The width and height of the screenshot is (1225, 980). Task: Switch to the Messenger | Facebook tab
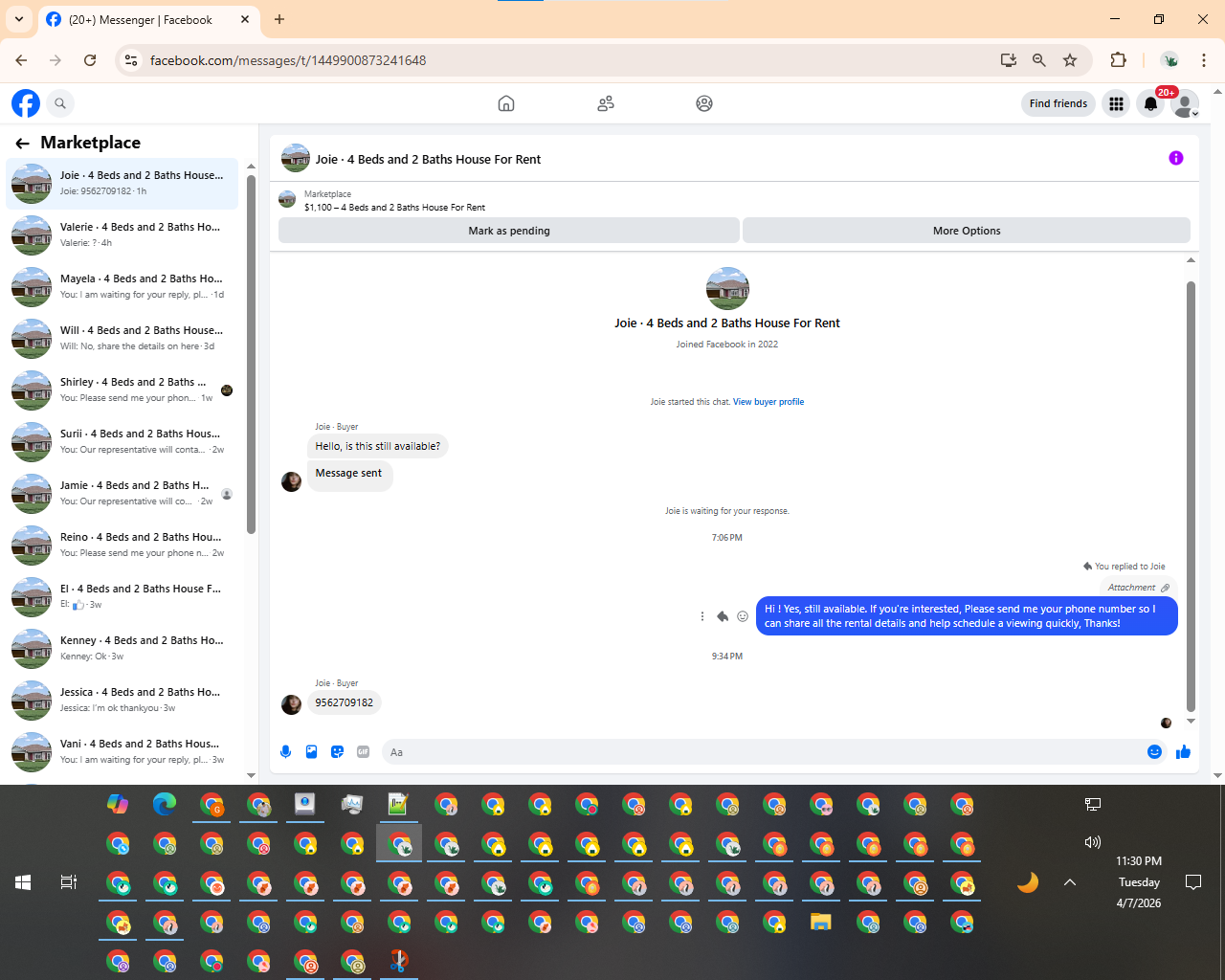(x=148, y=19)
